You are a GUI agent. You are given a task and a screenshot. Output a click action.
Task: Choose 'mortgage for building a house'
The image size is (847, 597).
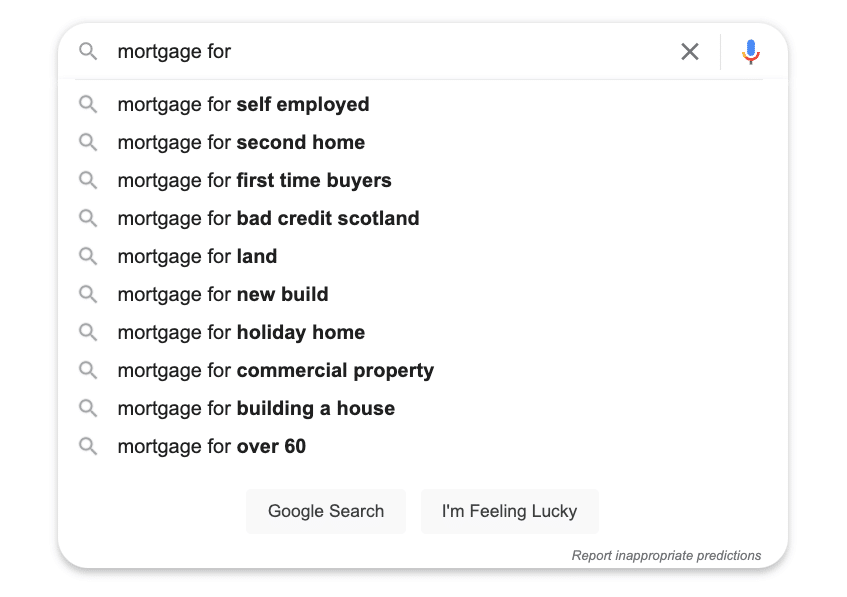pyautogui.click(x=256, y=408)
